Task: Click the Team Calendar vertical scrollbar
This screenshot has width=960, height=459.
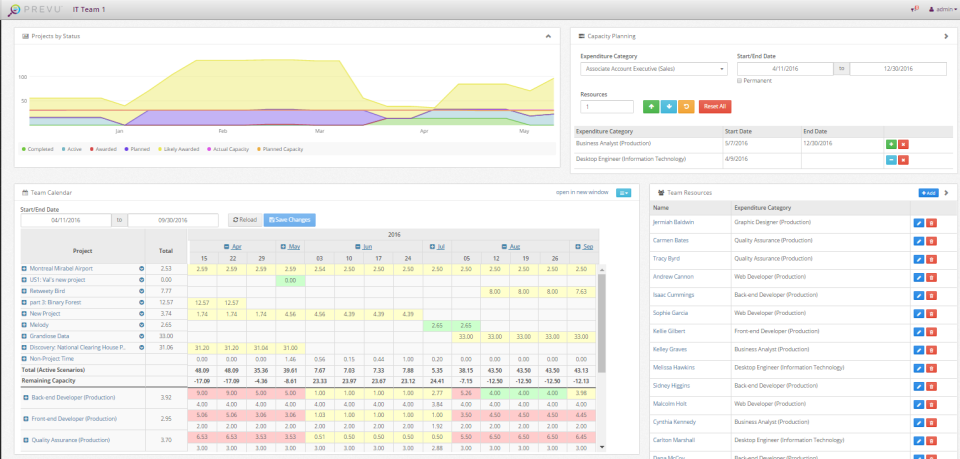Action: [602, 321]
